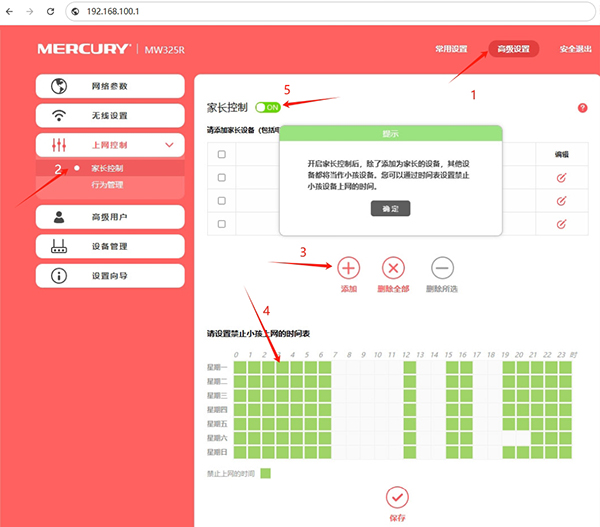Switch to the 常用设置 tab

click(452, 48)
